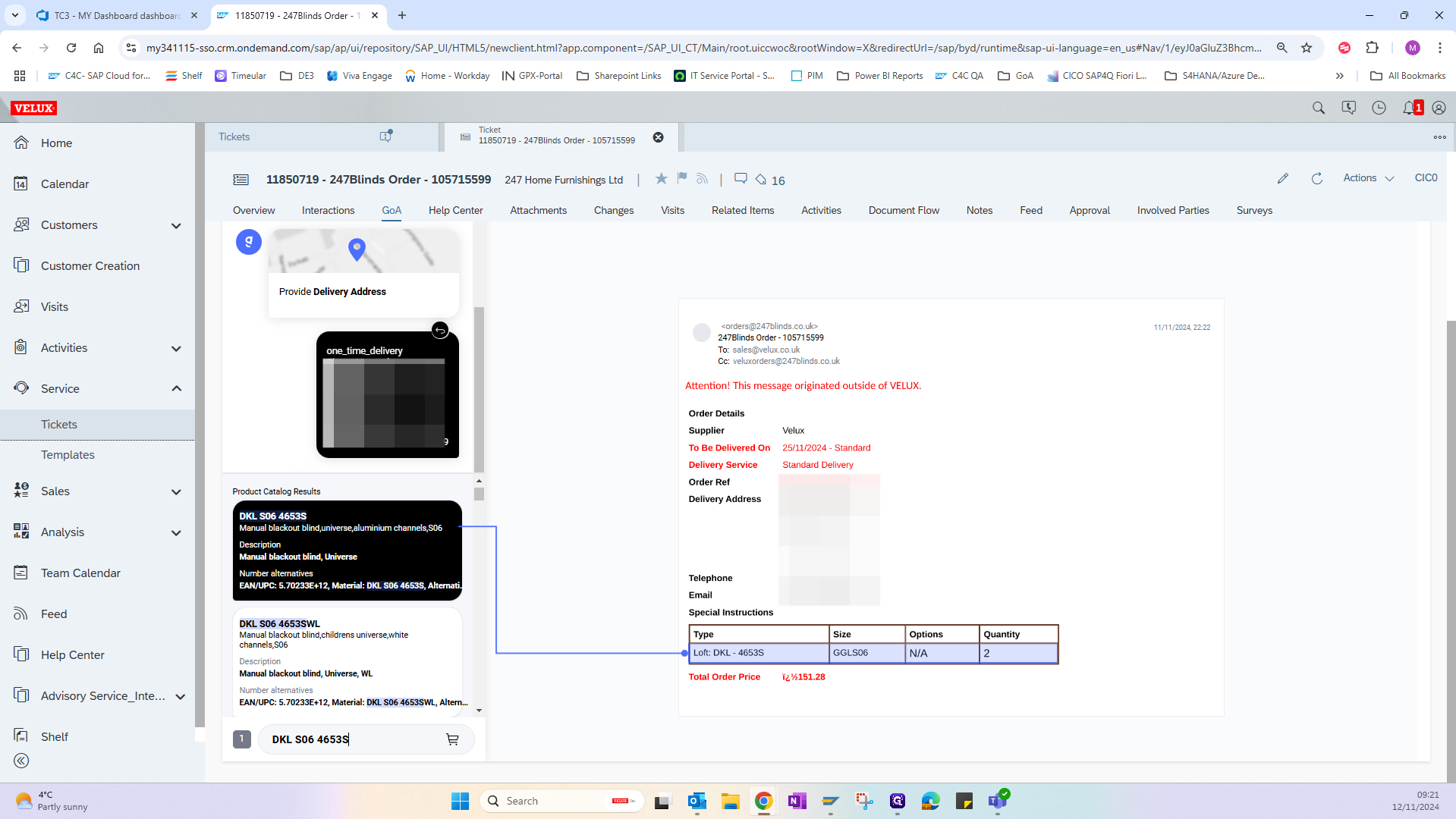Open the Tickets tab popout icon

[x=386, y=136]
